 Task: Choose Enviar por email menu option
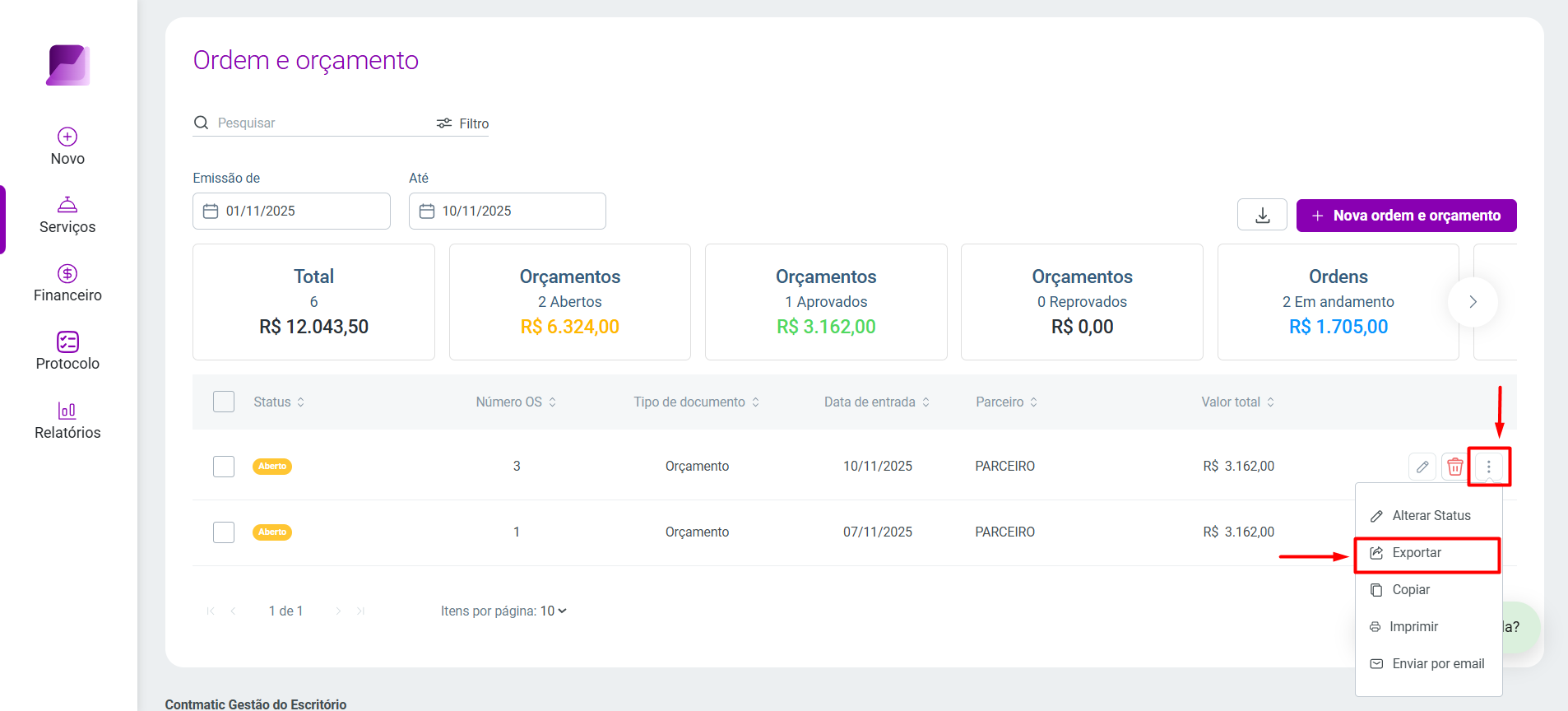[x=1428, y=663]
